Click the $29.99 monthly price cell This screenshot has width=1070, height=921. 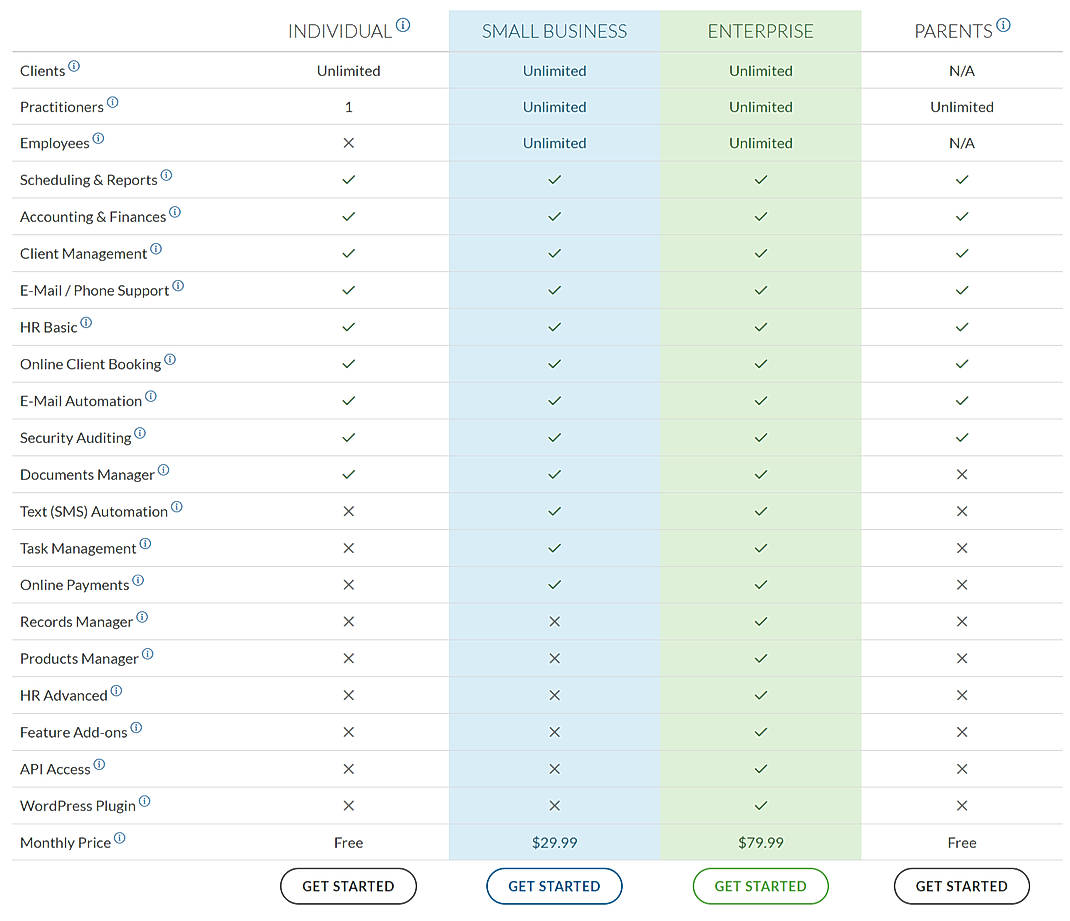[x=554, y=843]
